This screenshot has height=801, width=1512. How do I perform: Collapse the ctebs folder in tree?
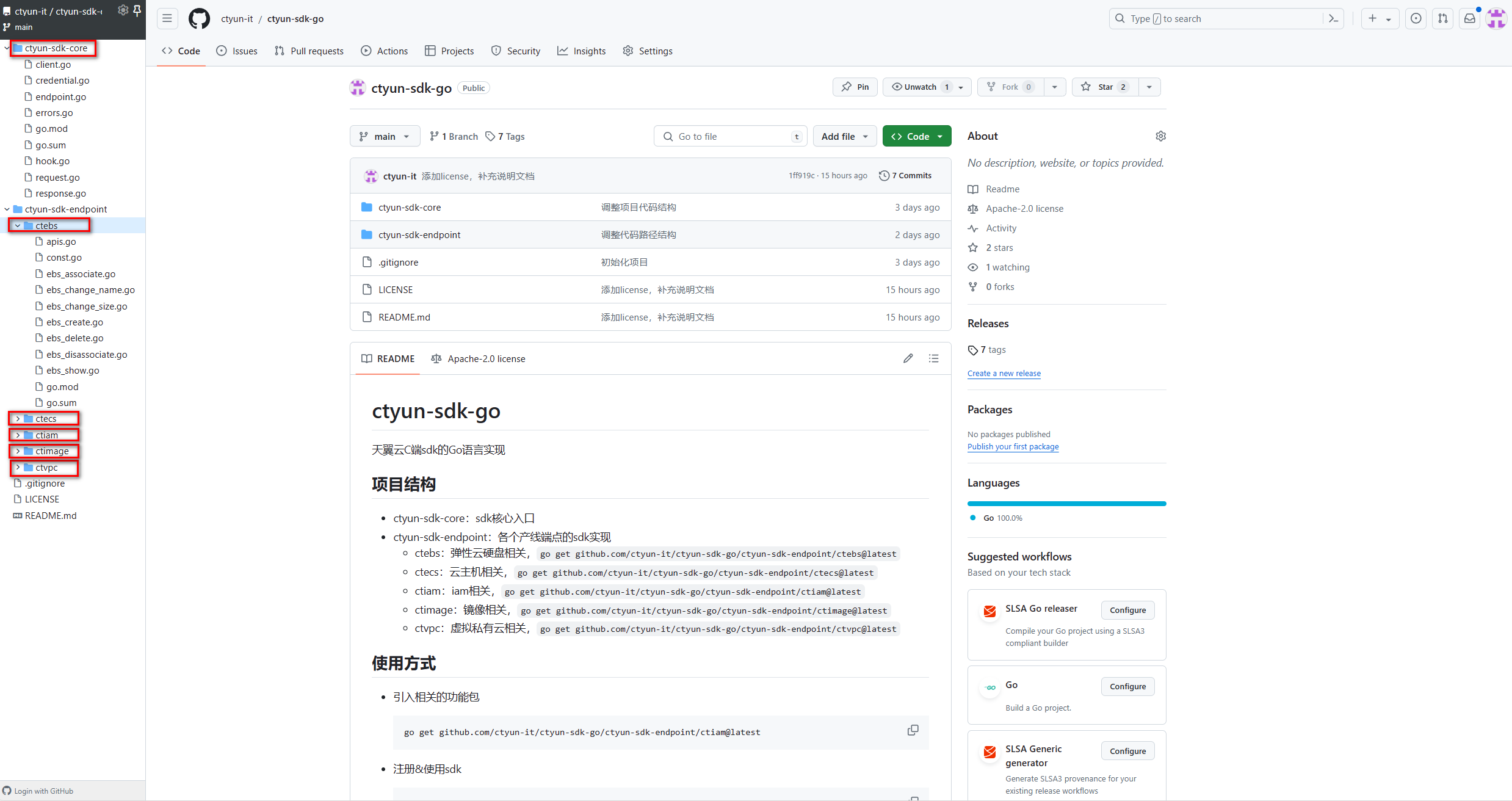[x=18, y=226]
